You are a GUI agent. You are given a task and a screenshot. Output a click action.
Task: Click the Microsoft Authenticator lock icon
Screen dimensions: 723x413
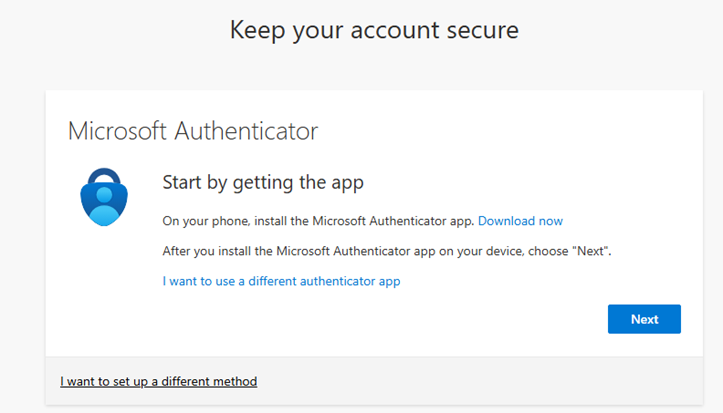(x=106, y=193)
